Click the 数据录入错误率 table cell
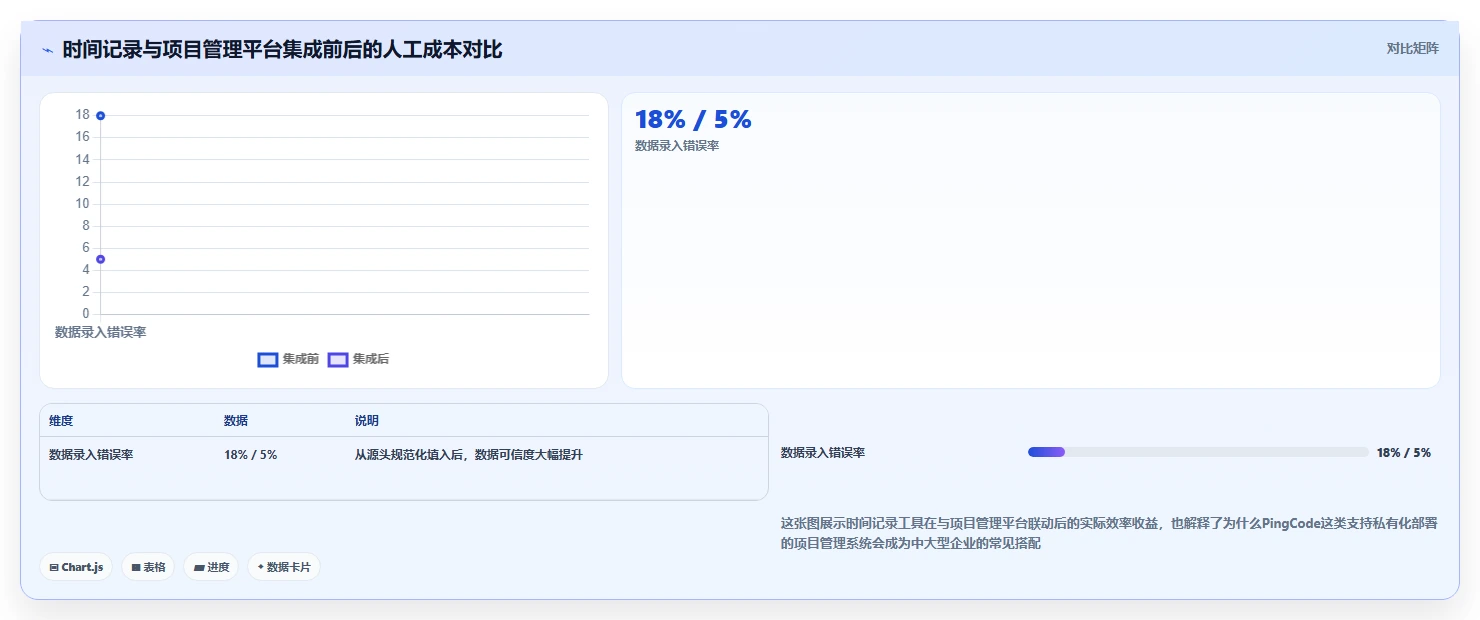 [91, 455]
